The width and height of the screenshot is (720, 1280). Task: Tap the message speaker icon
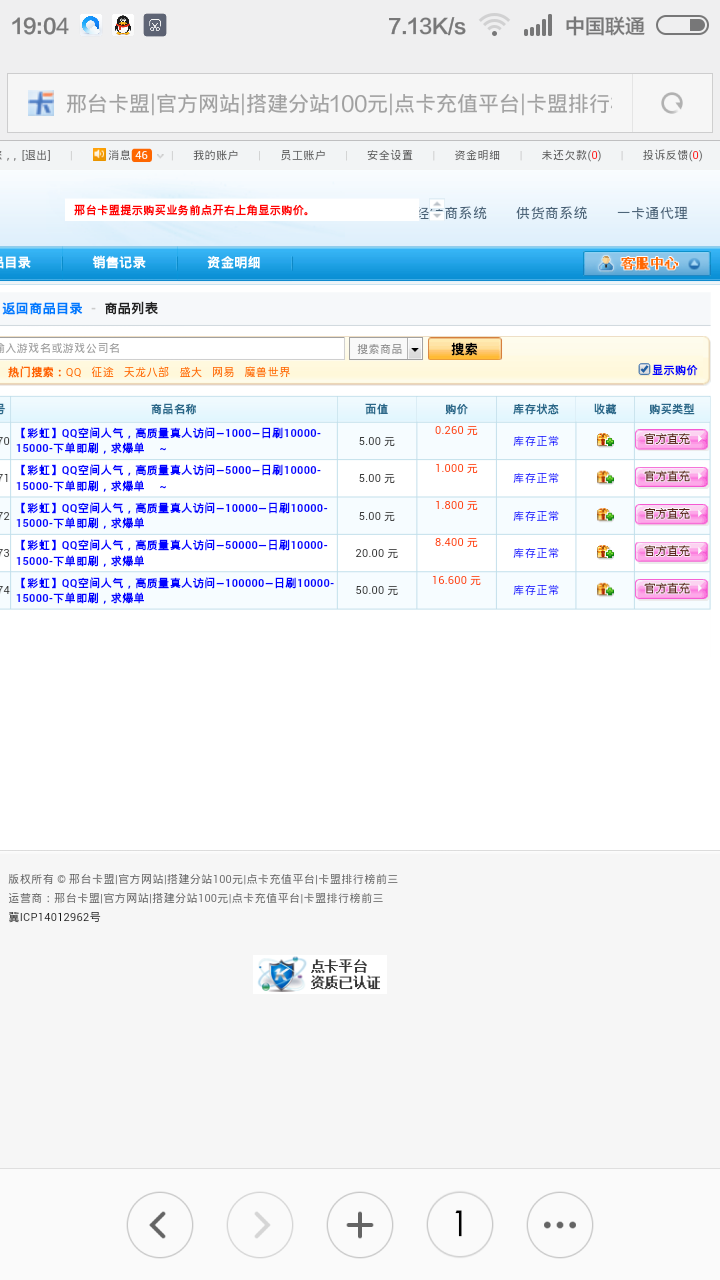(99, 154)
